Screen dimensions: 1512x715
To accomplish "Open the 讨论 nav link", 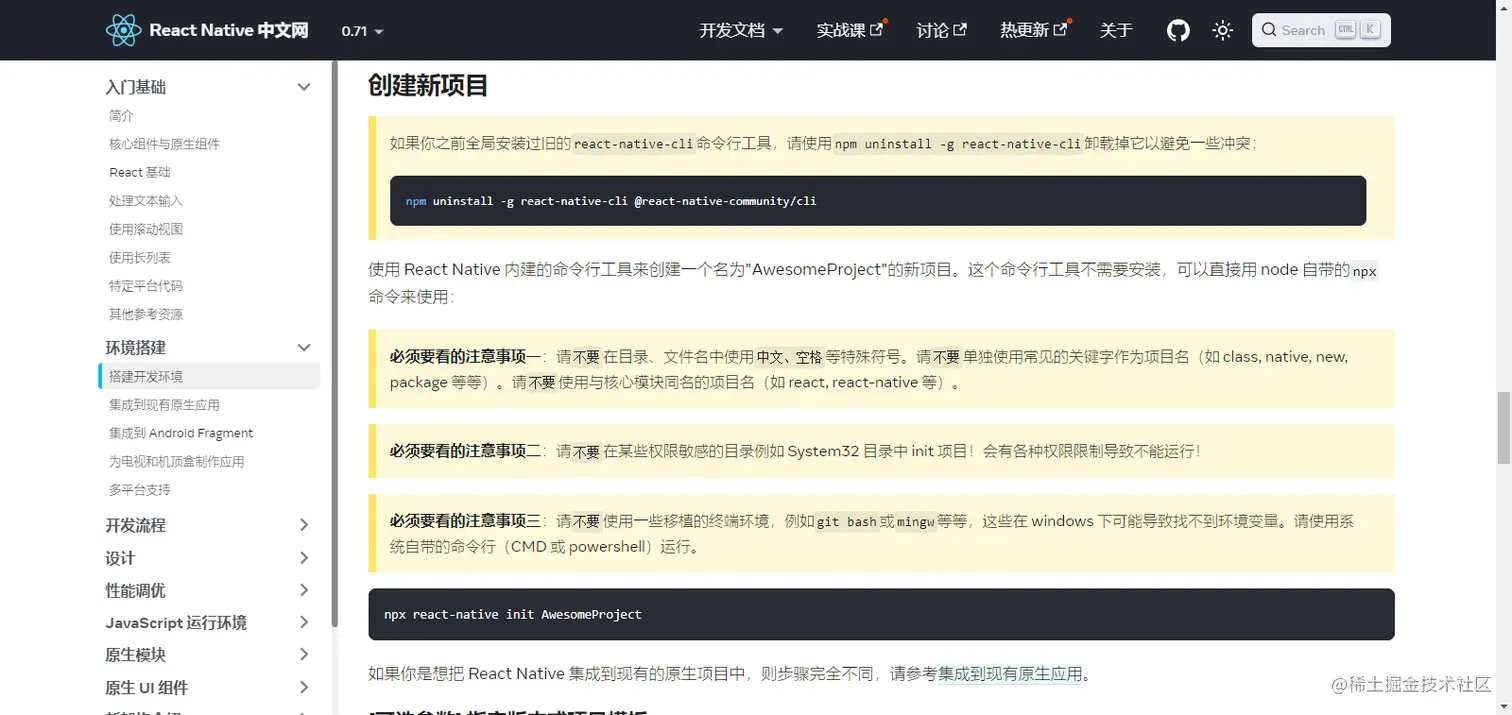I will pos(942,30).
